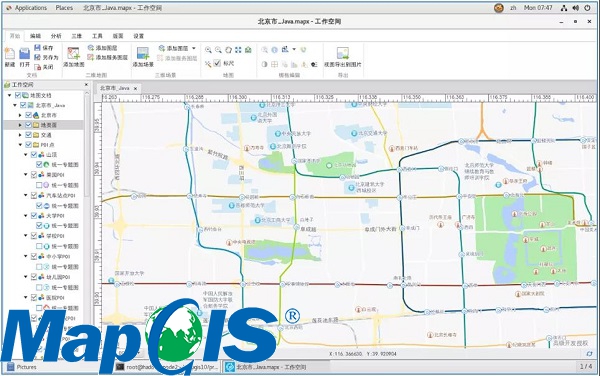Screen dimensions: 600x376
Task: Switch to the 分析 ribbon tab
Action: click(x=56, y=36)
